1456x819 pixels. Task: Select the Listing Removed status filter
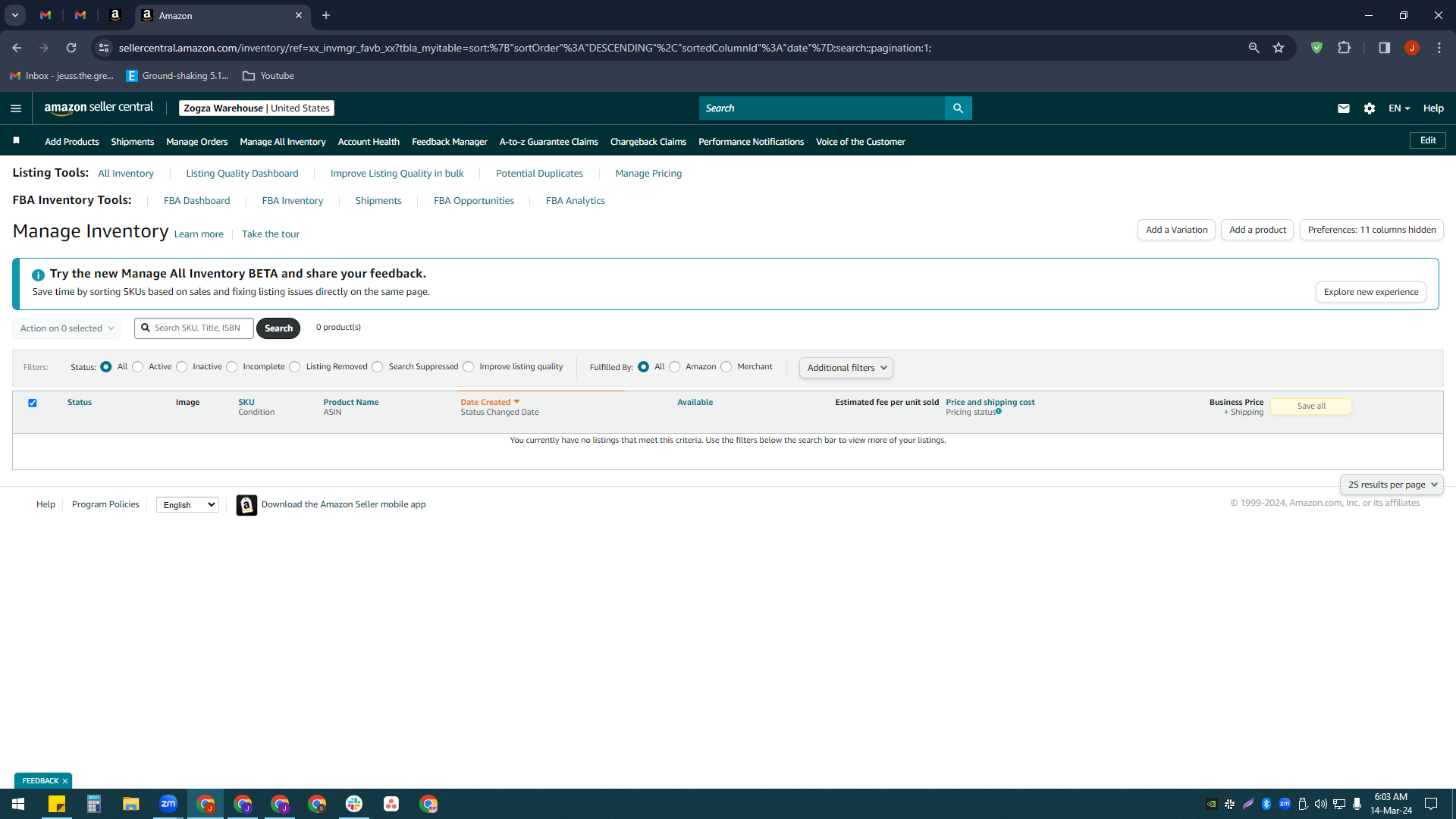pos(295,367)
